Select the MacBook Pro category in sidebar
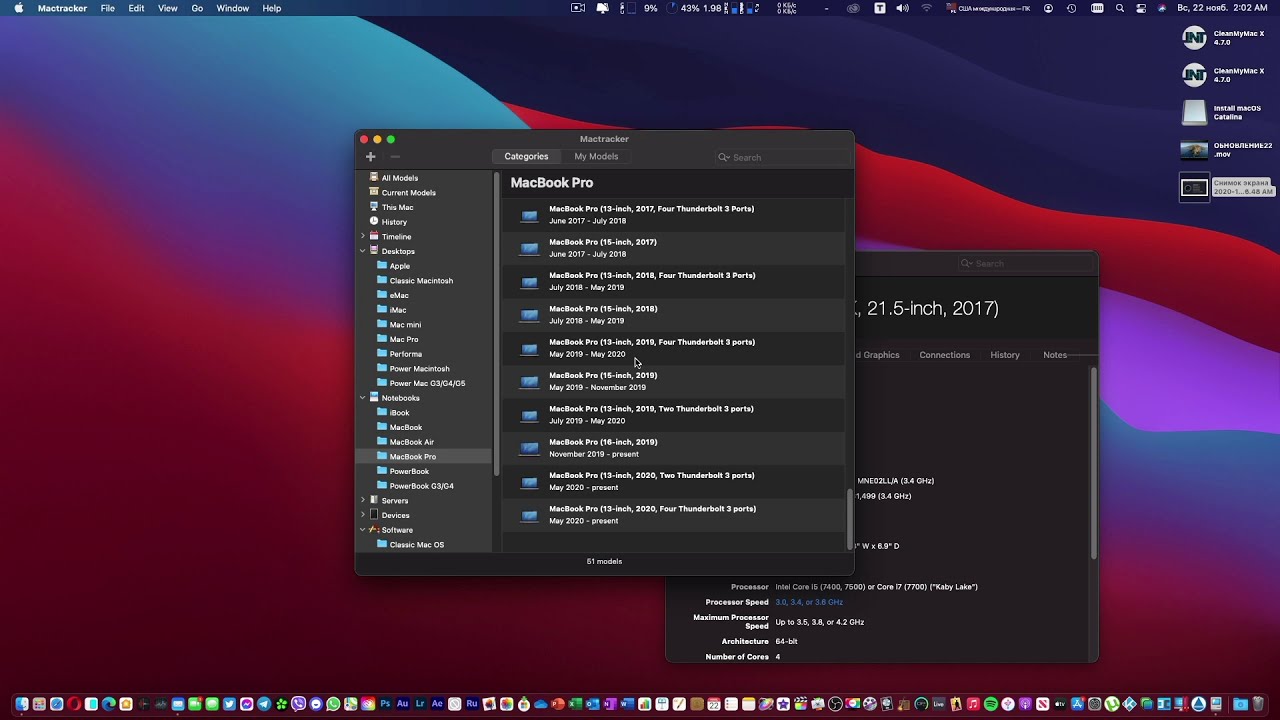1280x720 pixels. (x=425, y=456)
